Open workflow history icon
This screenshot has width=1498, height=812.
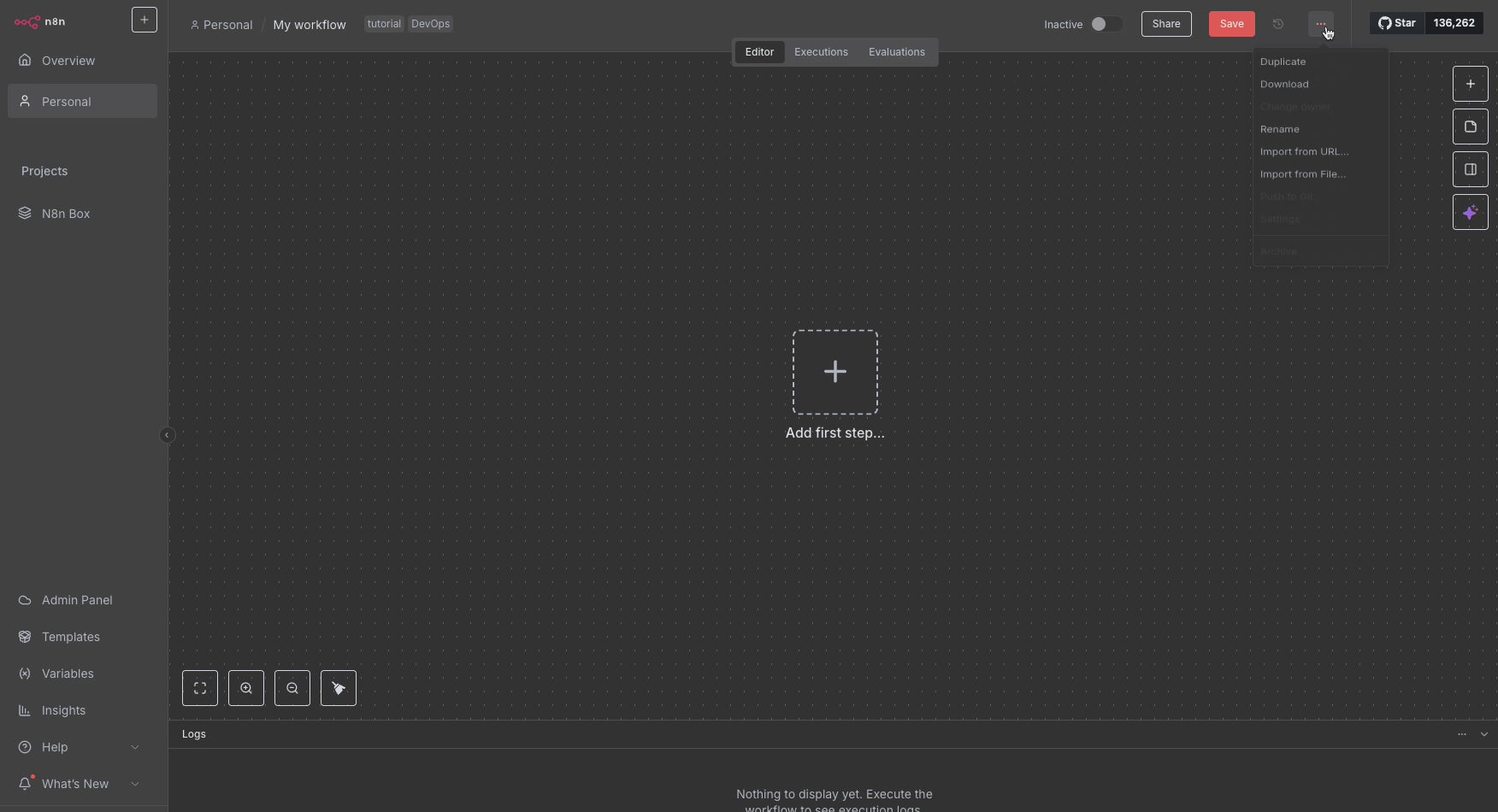click(x=1278, y=24)
